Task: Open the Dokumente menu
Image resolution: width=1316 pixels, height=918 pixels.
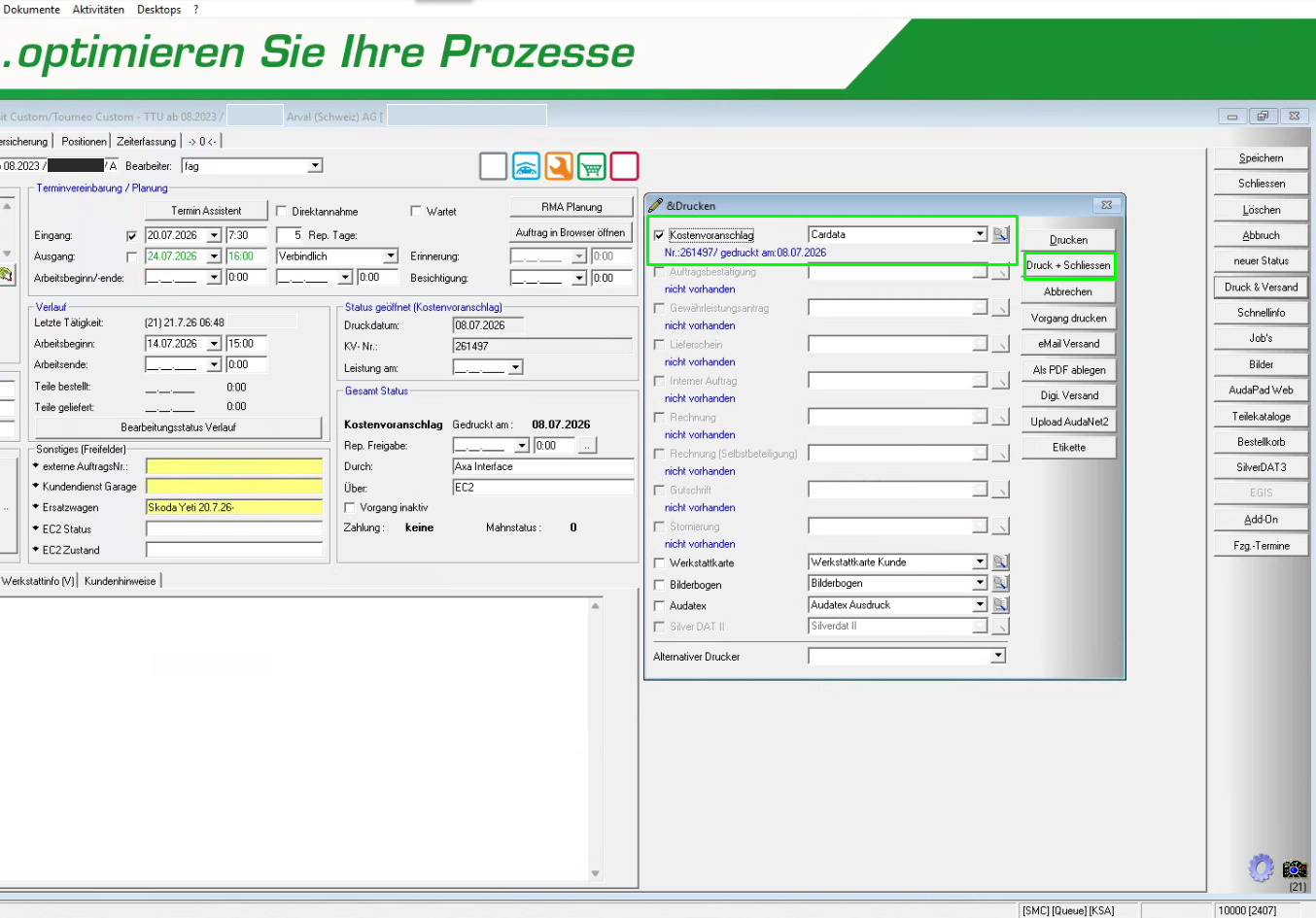Action: click(x=32, y=9)
